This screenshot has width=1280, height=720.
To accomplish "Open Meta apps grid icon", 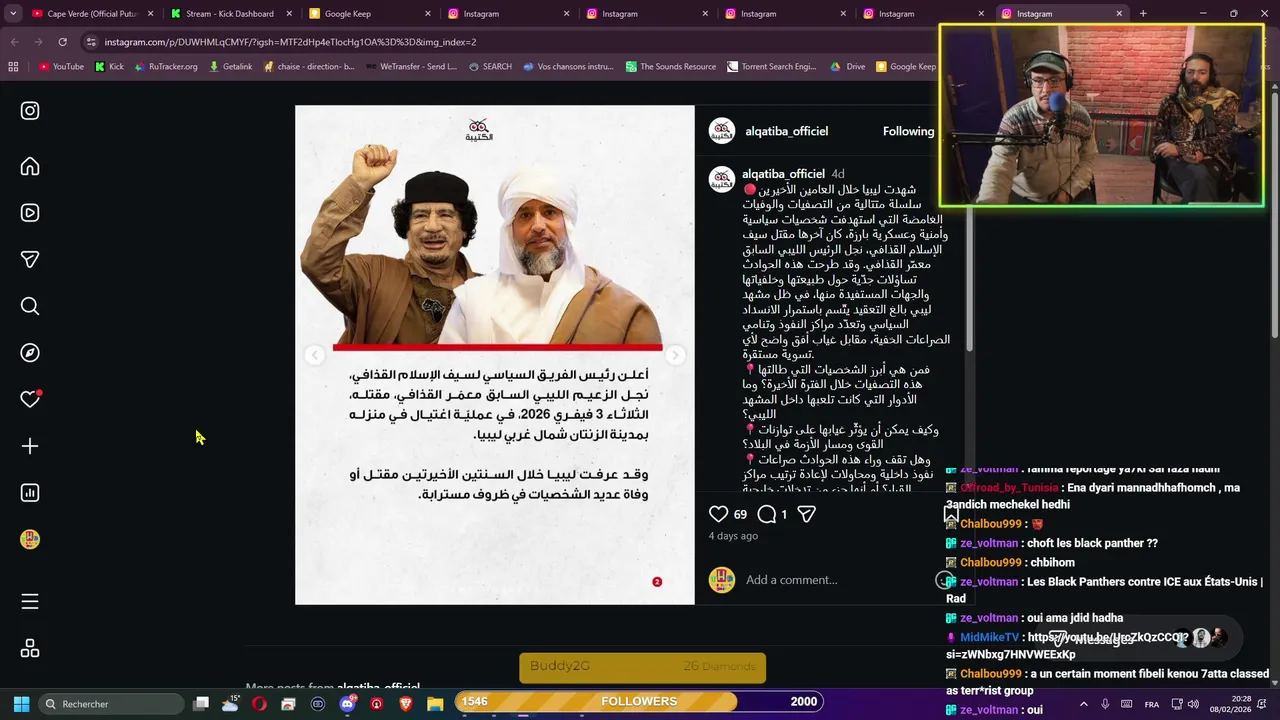I will pyautogui.click(x=30, y=649).
